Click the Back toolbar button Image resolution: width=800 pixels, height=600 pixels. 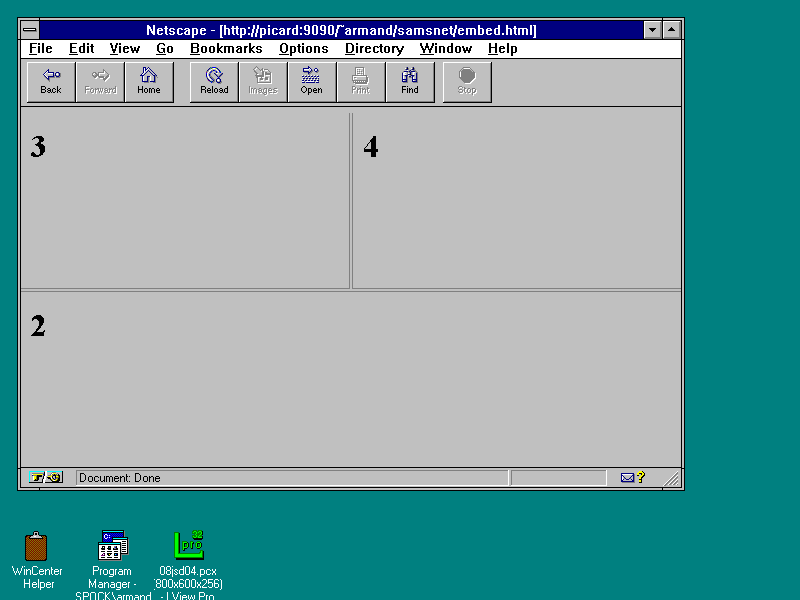point(51,81)
